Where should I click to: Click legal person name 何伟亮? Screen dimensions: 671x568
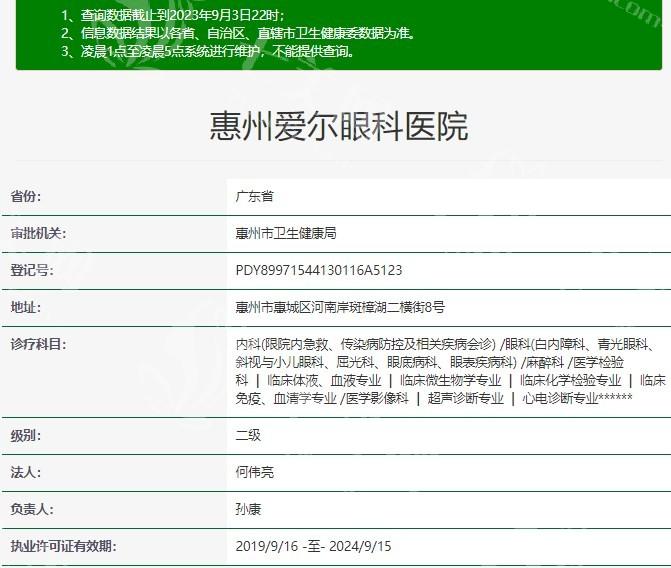(255, 472)
